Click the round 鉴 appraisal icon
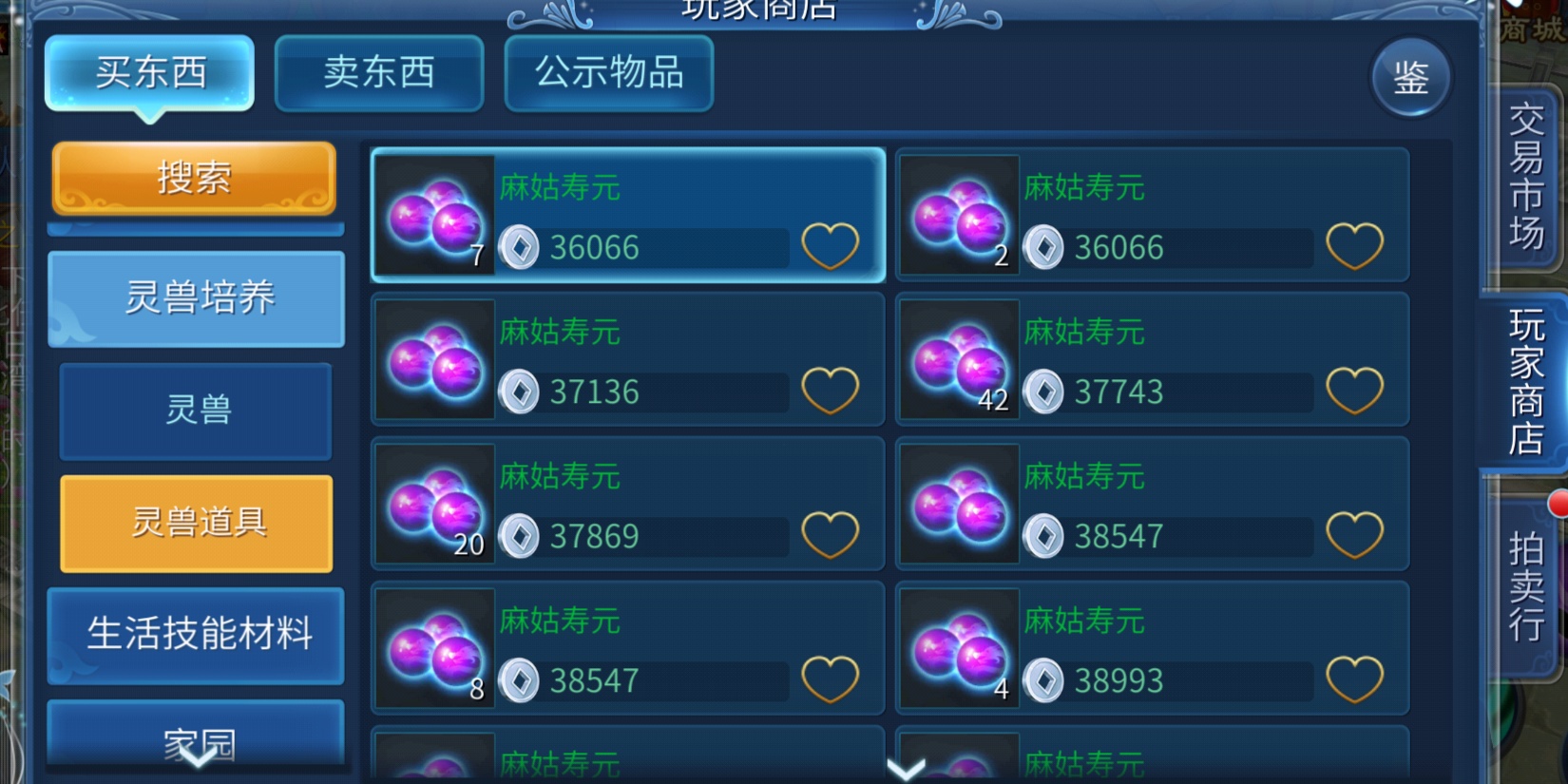 tap(1411, 78)
